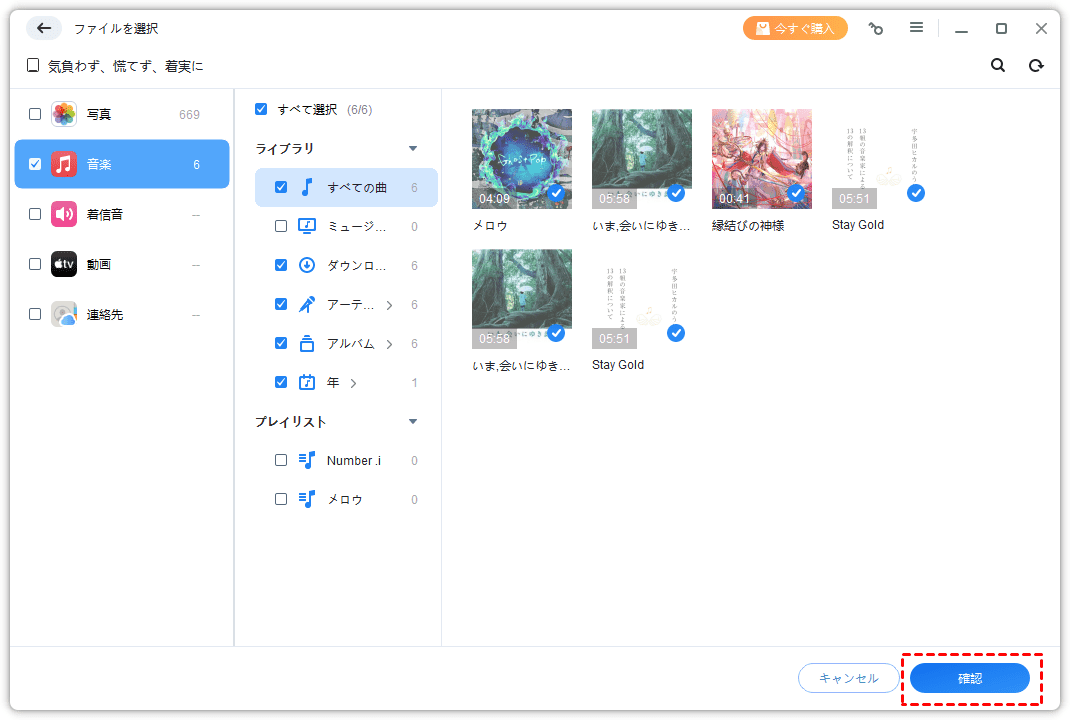Click the Photos app icon in sidebar
The width and height of the screenshot is (1070, 720).
click(64, 114)
